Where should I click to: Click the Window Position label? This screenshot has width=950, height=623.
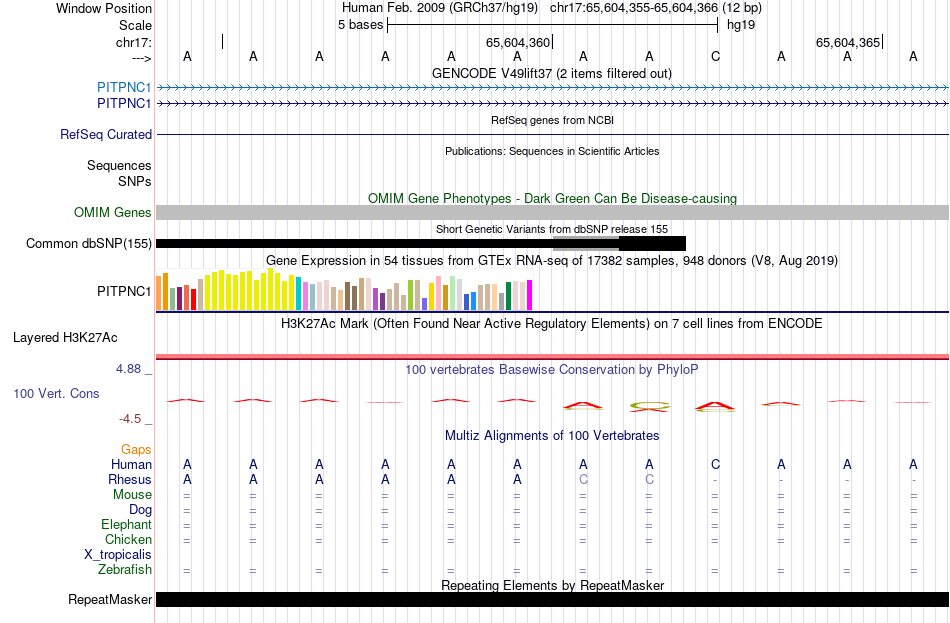(x=104, y=8)
